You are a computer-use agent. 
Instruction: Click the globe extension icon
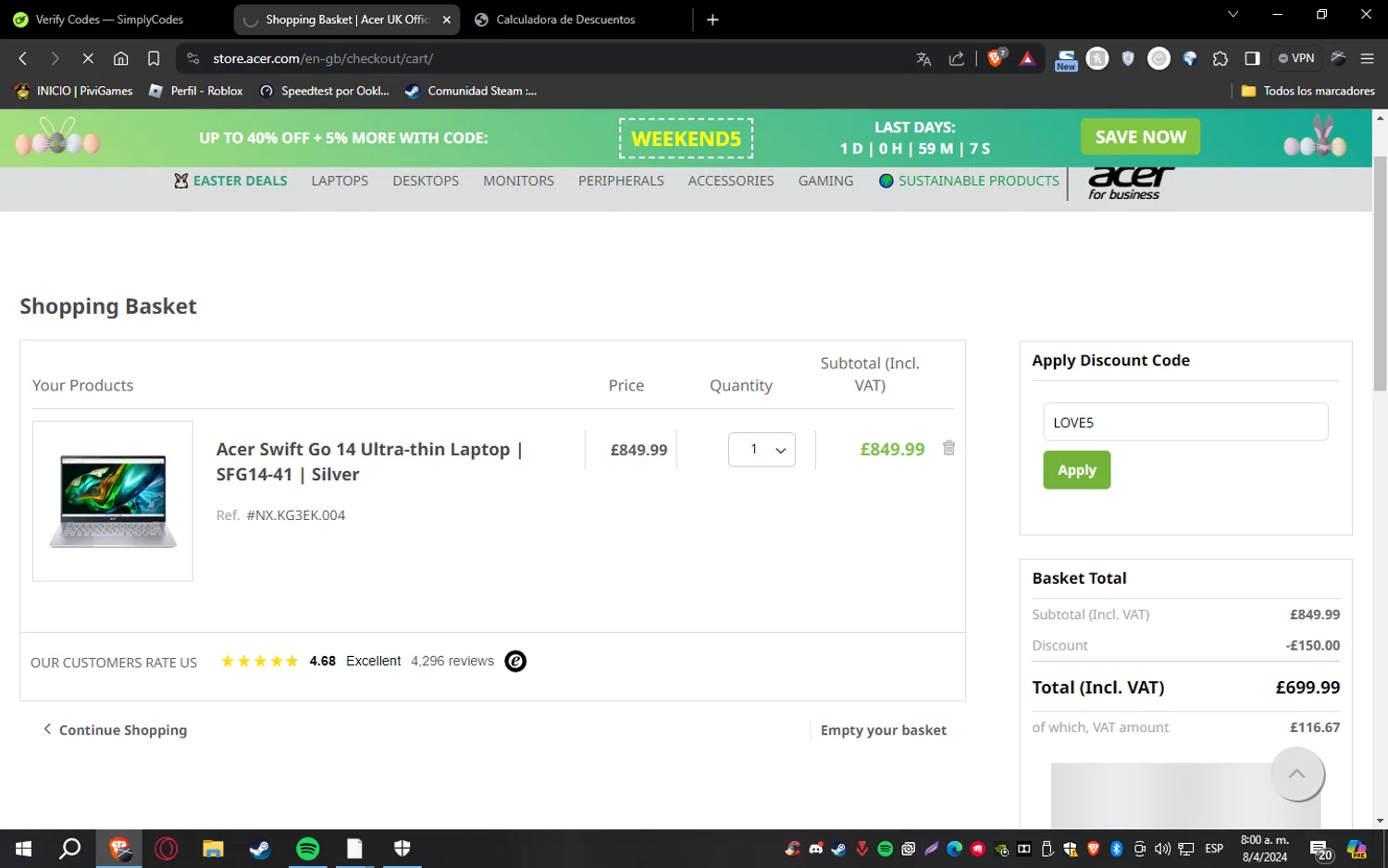click(1190, 58)
